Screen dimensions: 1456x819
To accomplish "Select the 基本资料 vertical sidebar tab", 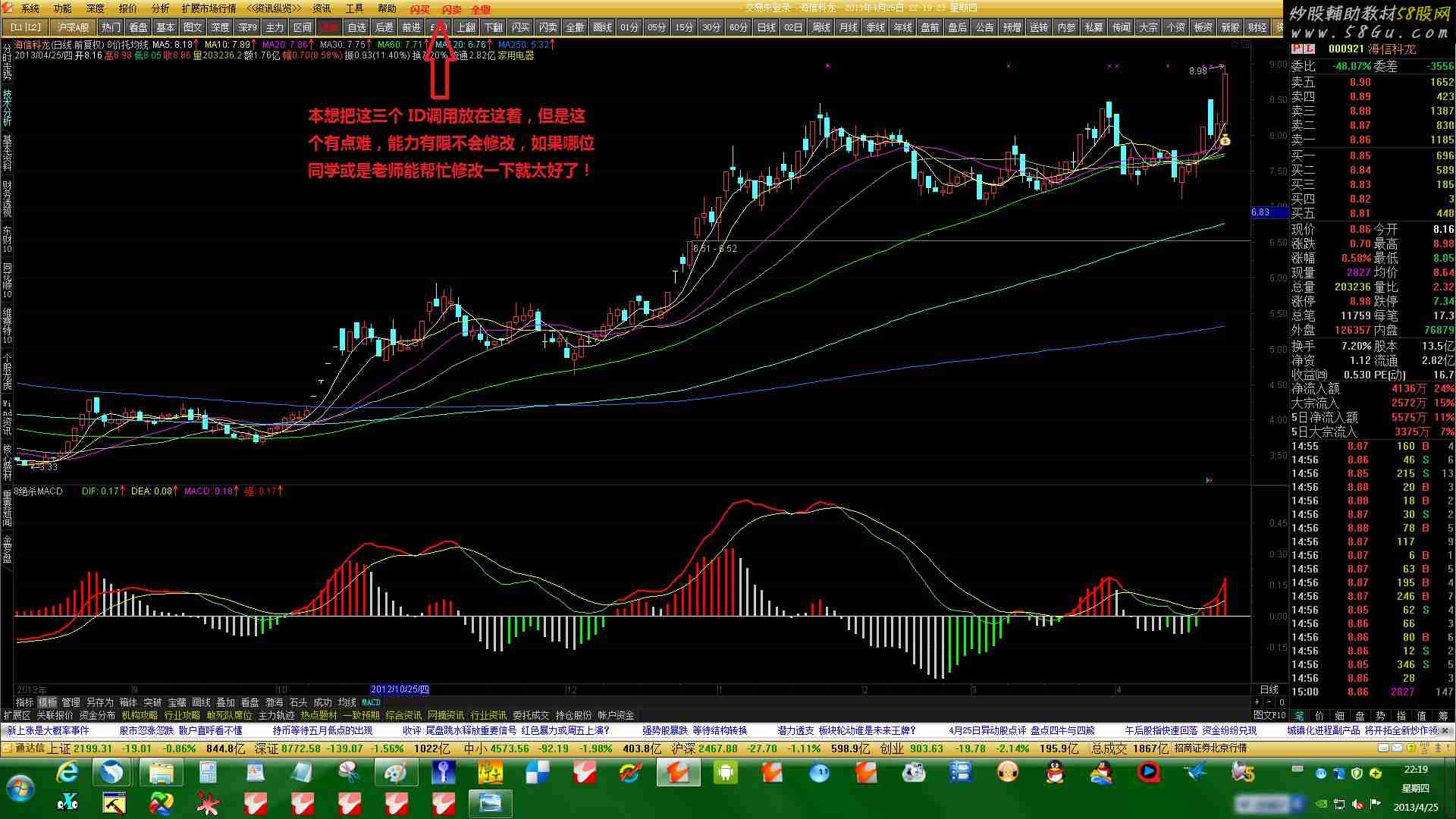I will tap(7, 152).
